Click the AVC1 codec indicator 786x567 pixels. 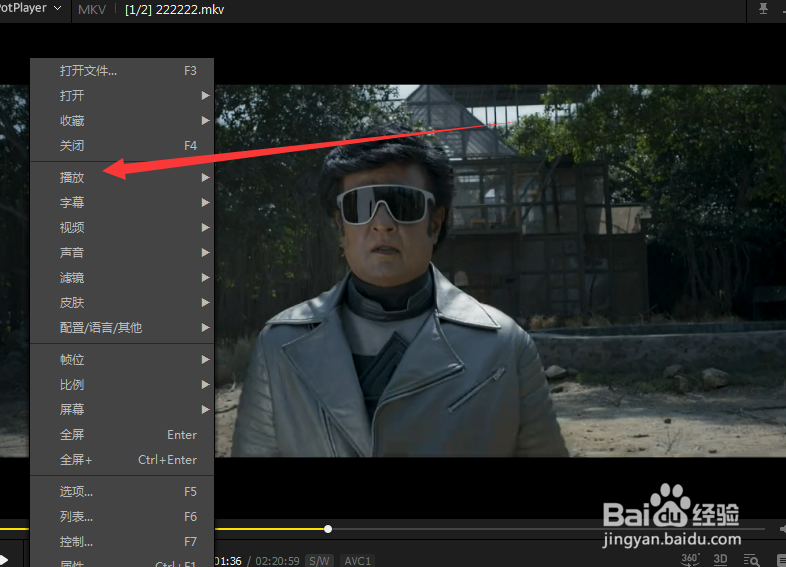(357, 560)
